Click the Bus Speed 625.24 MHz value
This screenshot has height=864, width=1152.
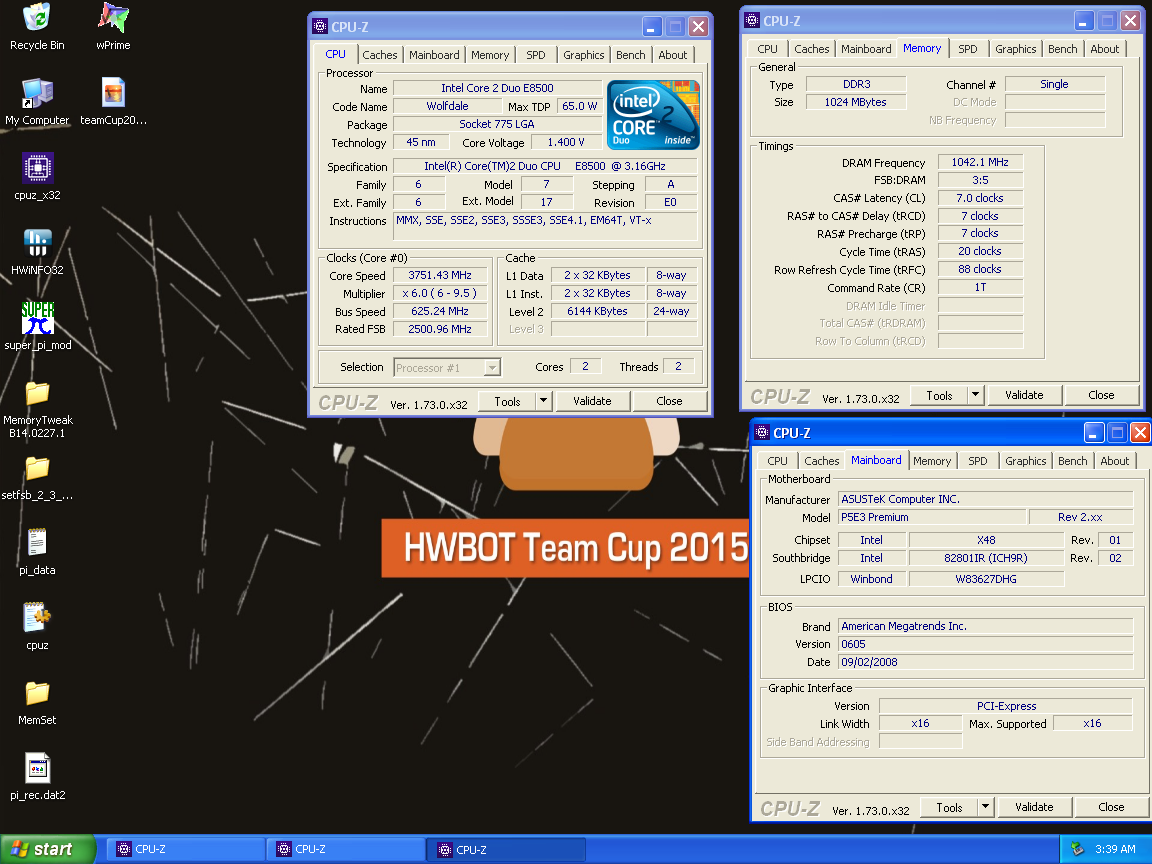(x=440, y=311)
